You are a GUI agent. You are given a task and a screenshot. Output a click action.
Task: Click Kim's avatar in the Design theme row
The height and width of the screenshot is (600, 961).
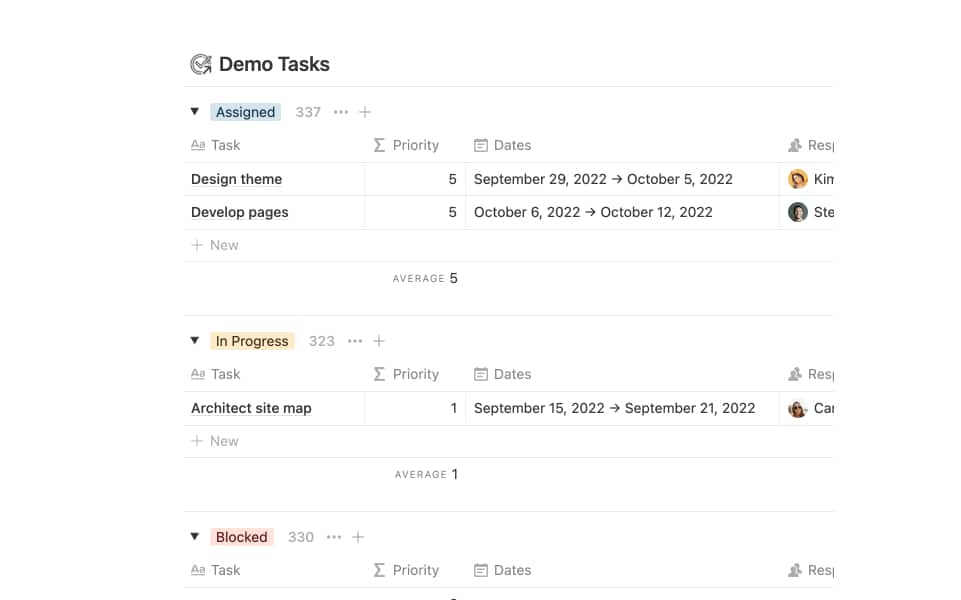pyautogui.click(x=798, y=179)
